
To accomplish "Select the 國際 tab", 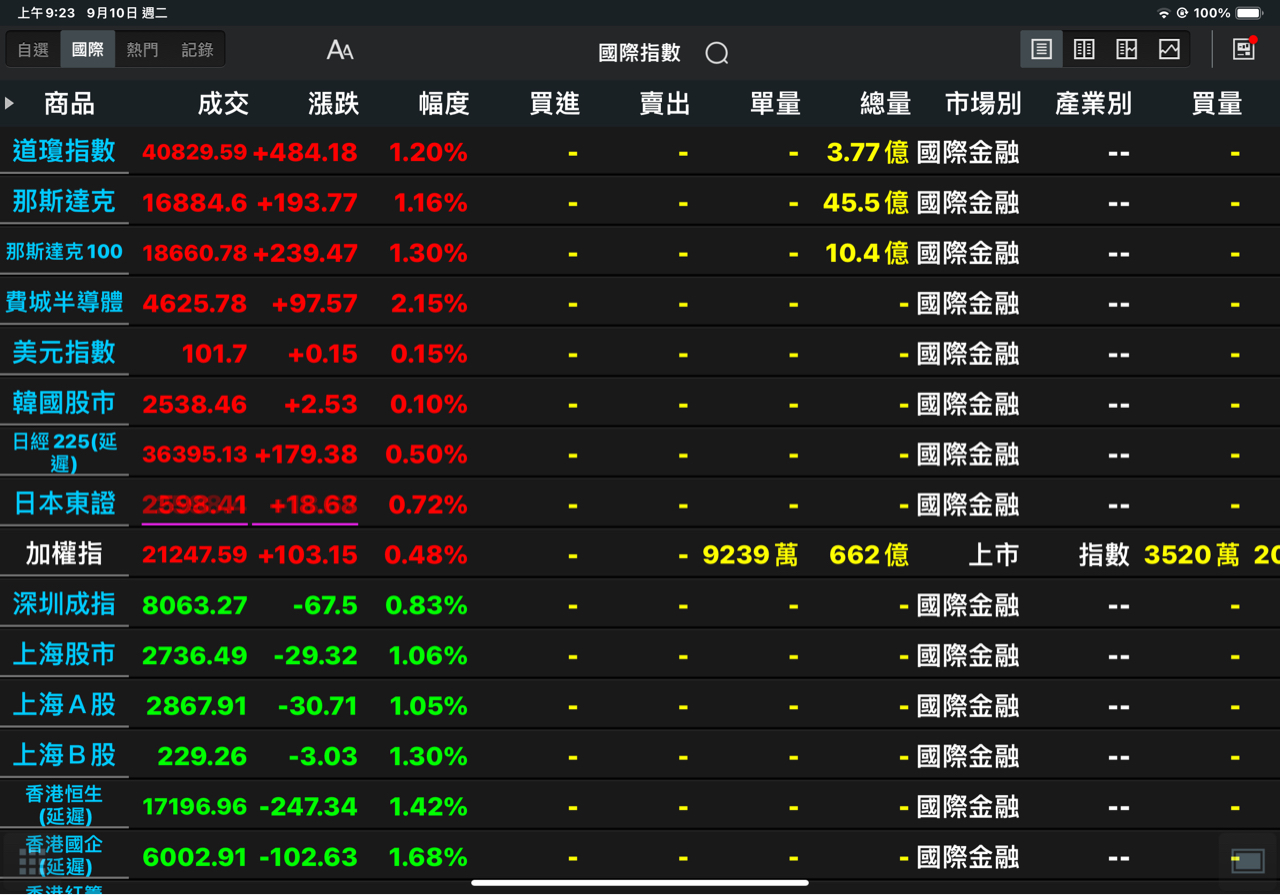I will click(x=88, y=49).
